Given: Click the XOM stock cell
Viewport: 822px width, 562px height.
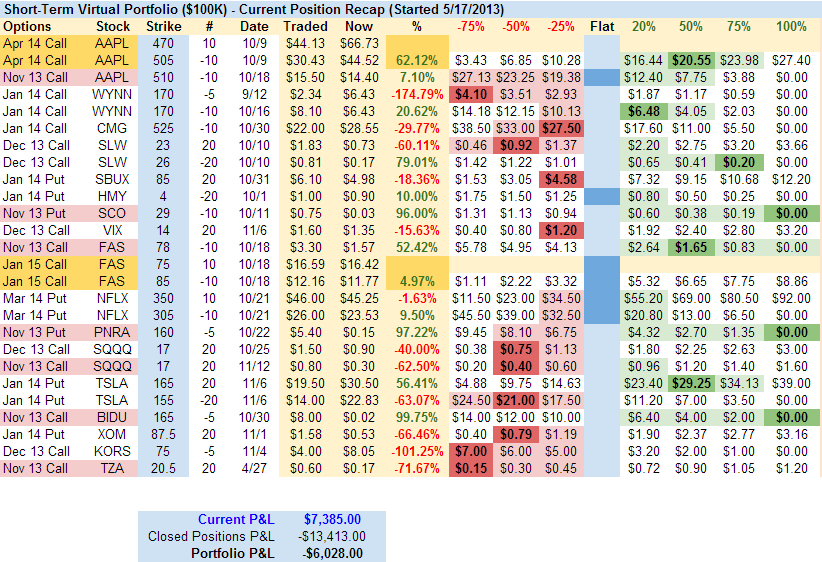Looking at the screenshot, I should point(113,434).
